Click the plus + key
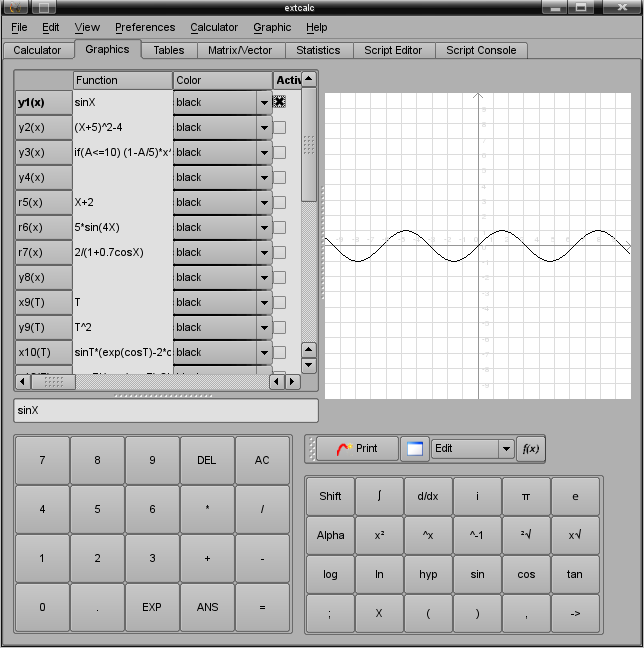The width and height of the screenshot is (644, 648). click(207, 558)
